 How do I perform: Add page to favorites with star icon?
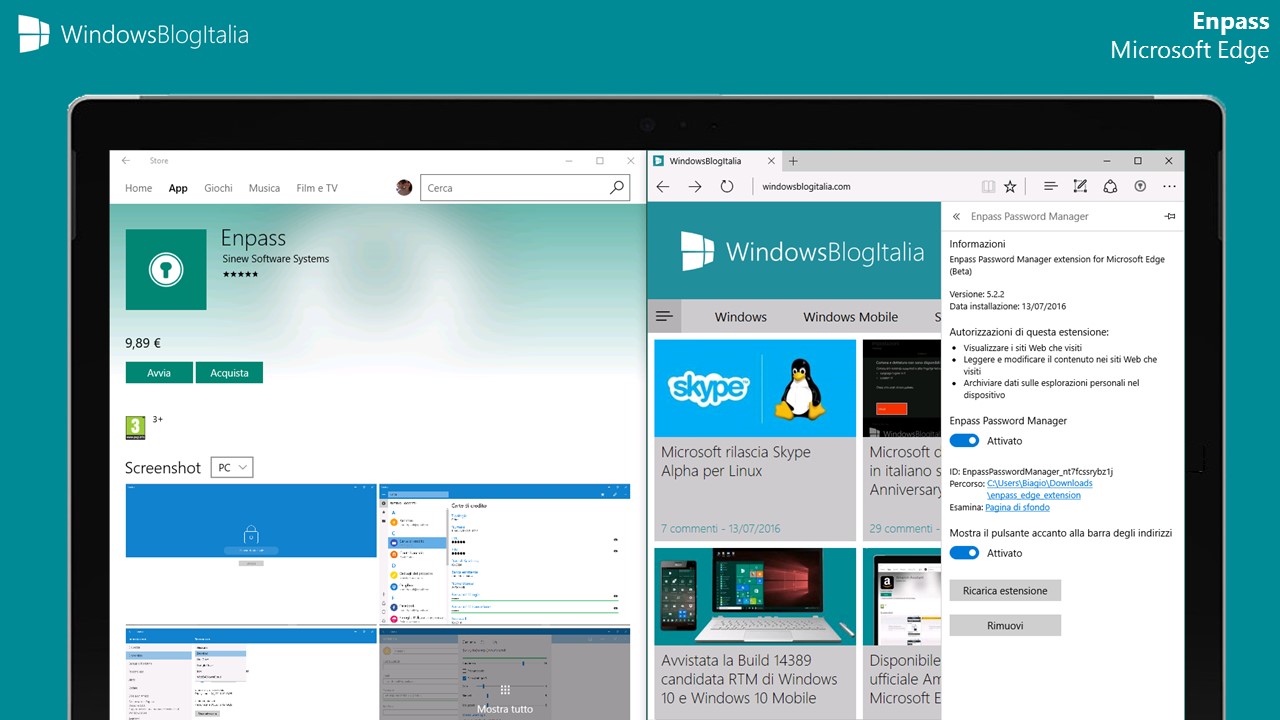coord(1010,186)
